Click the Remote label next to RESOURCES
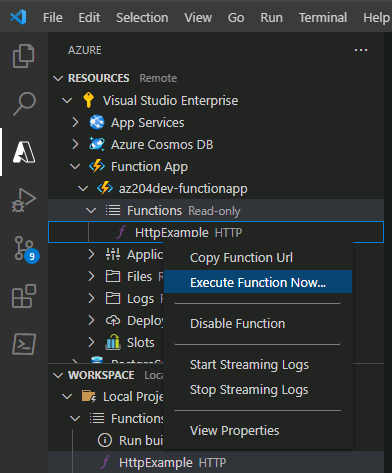This screenshot has height=473, width=392. tap(158, 78)
